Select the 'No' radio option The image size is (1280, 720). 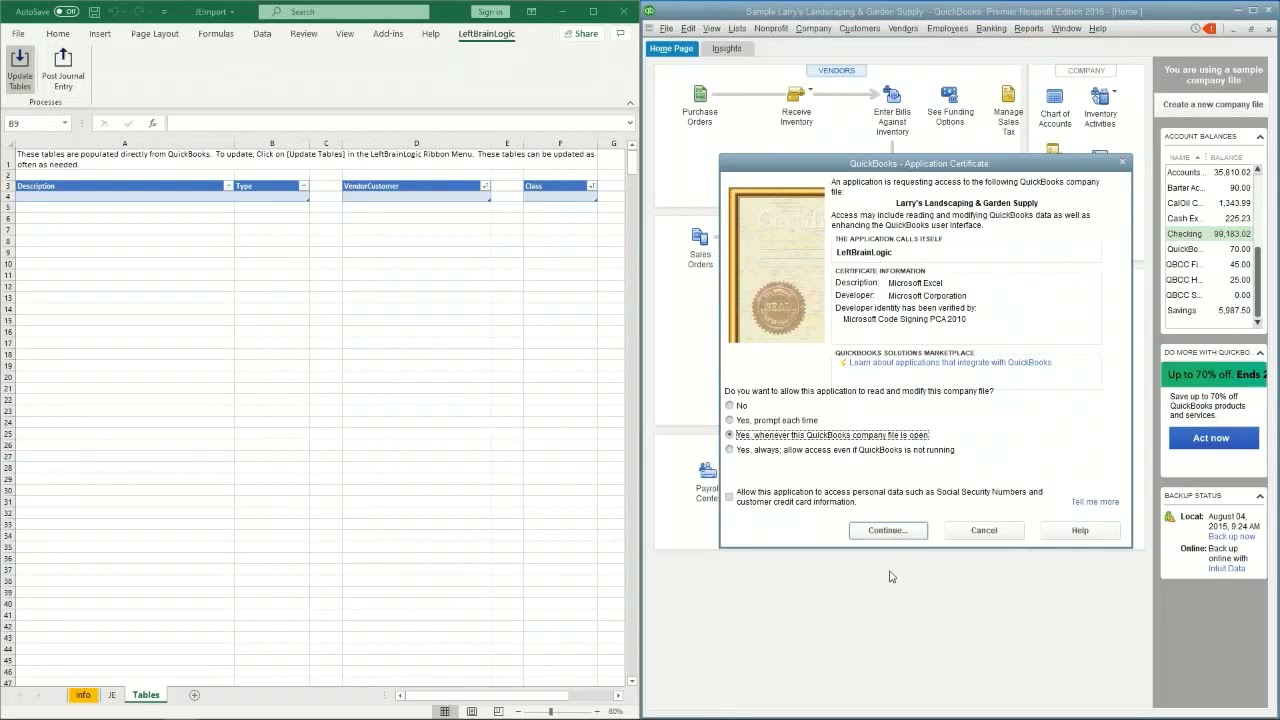point(729,405)
